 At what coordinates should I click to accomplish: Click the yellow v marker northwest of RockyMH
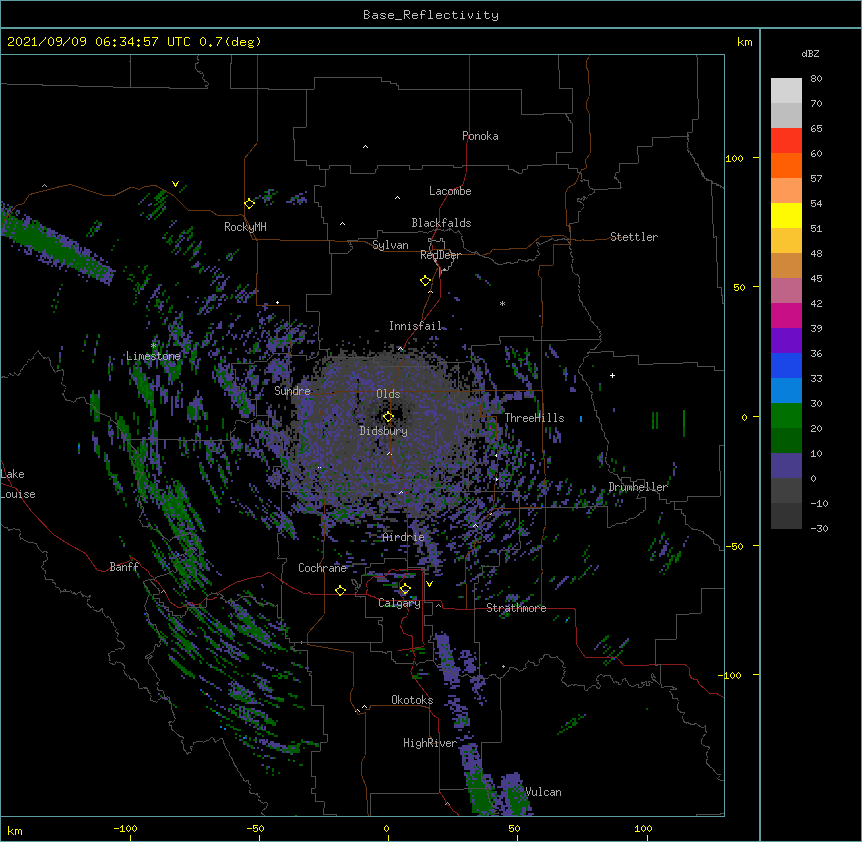coord(175,184)
